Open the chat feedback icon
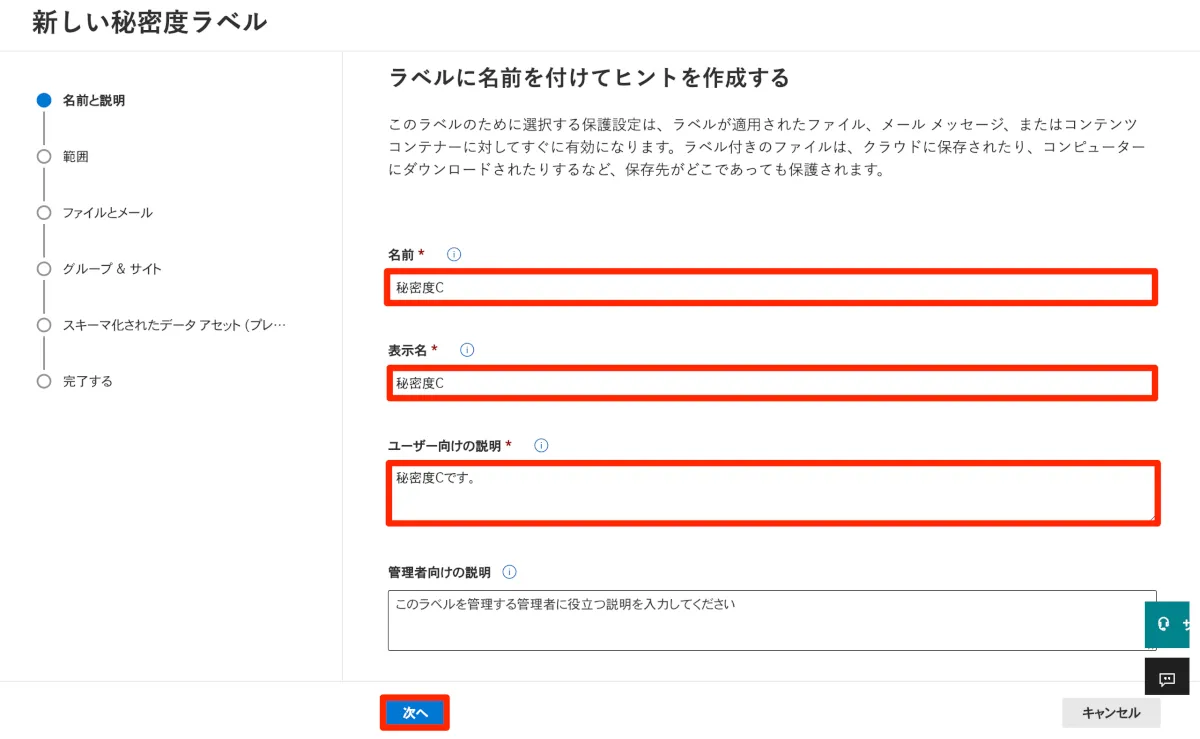The image size is (1200, 739). point(1166,679)
